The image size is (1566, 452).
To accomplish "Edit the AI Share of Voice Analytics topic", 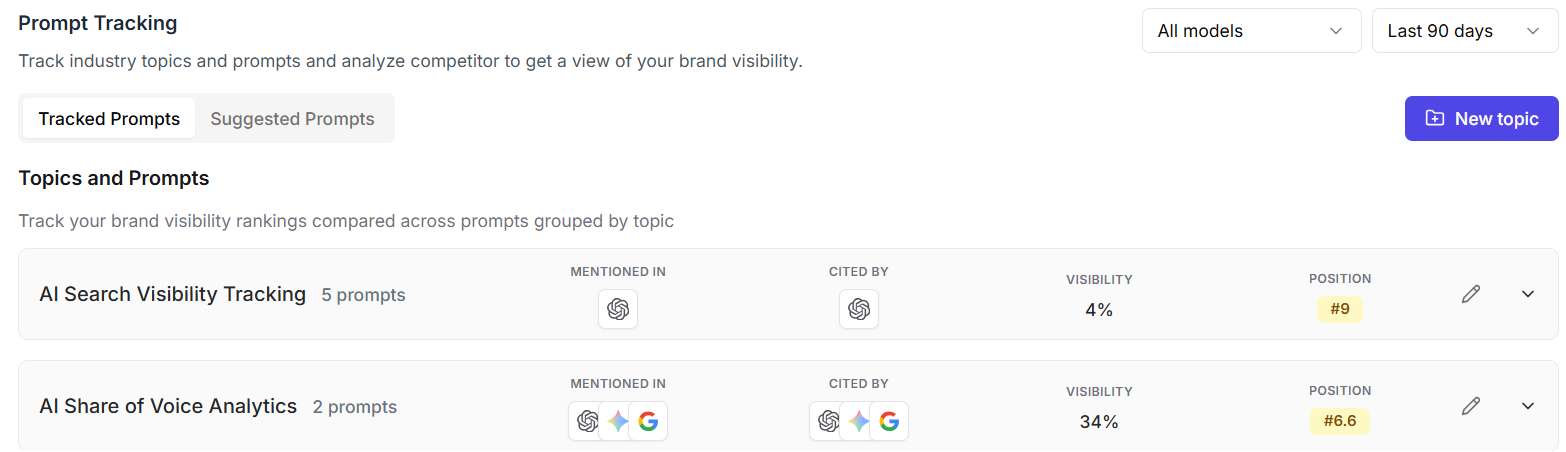I will click(1470, 406).
